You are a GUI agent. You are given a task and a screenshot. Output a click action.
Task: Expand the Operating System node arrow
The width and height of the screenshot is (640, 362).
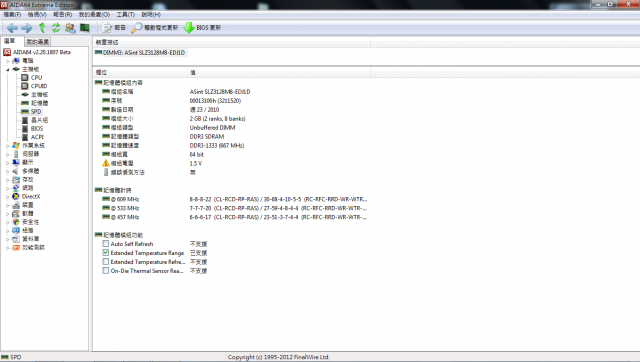7,146
